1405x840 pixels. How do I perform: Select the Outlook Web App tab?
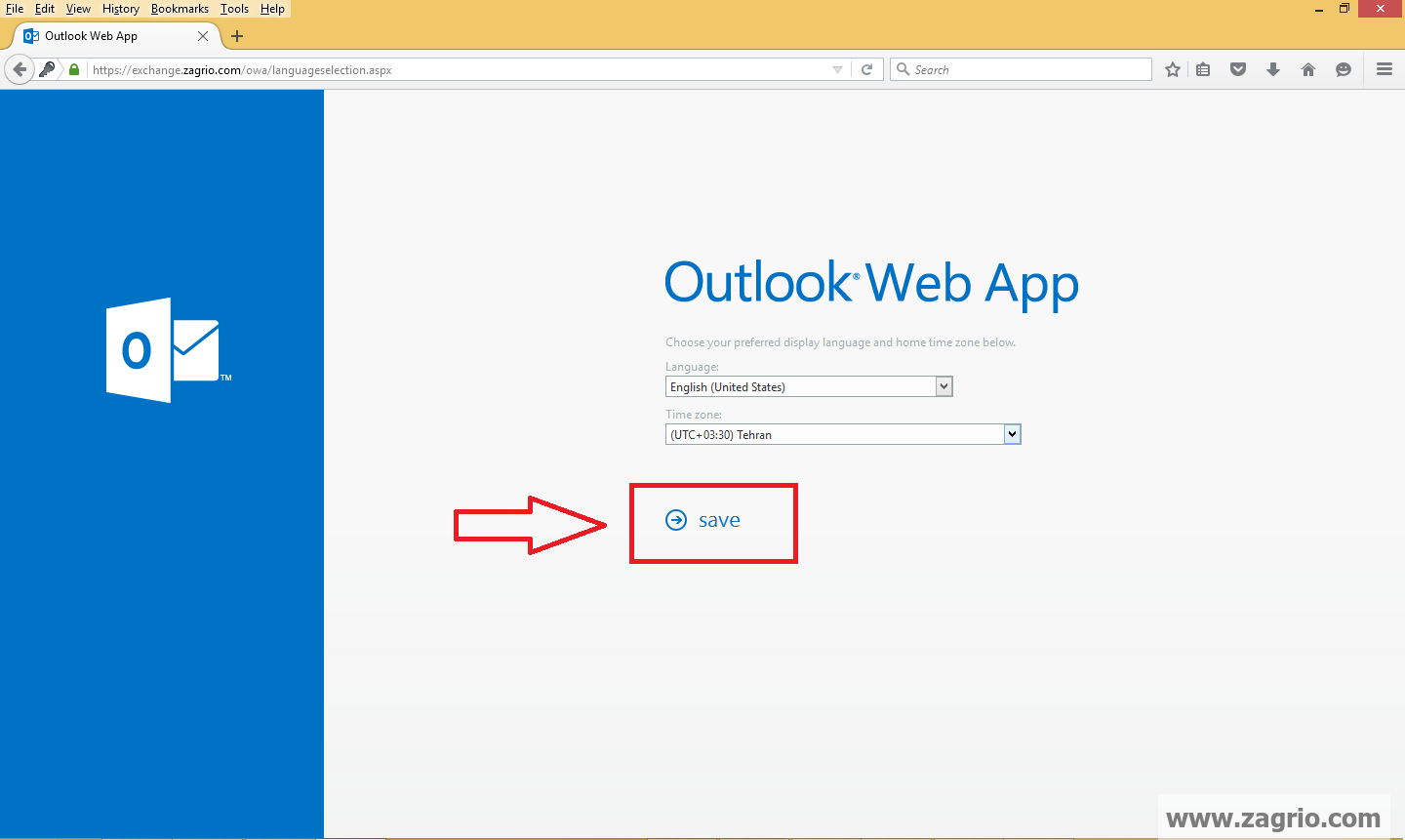click(115, 36)
